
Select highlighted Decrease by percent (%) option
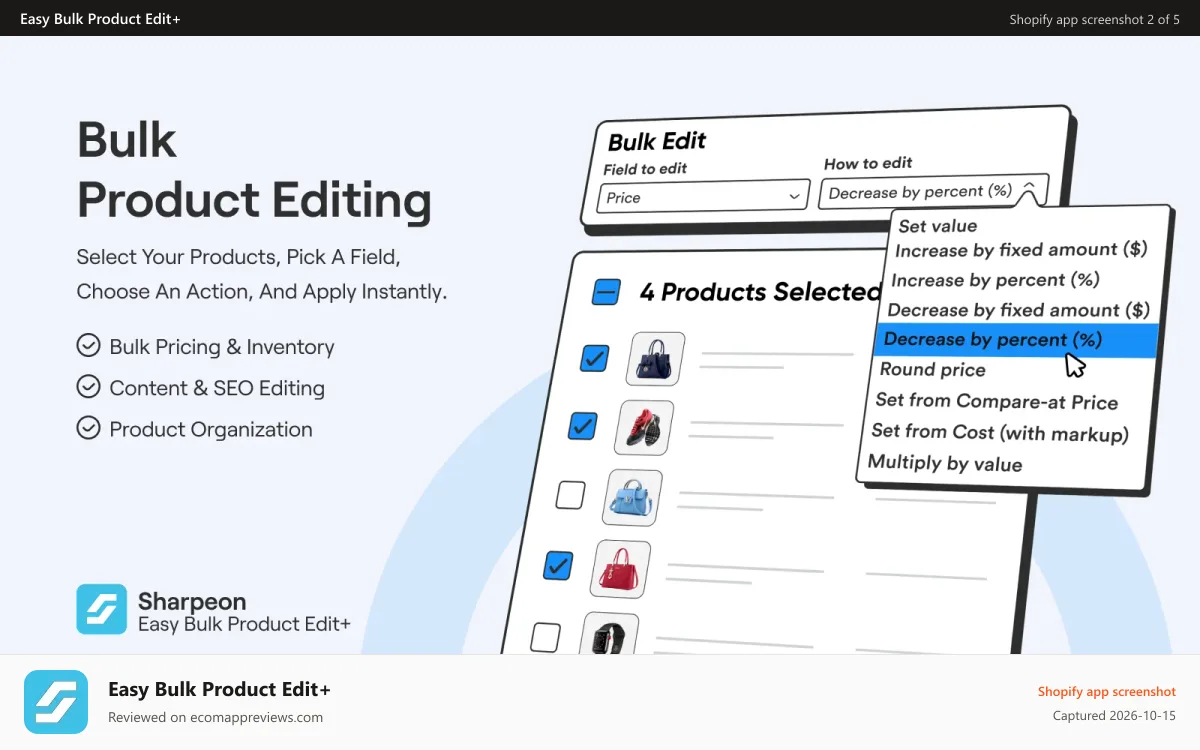point(1016,340)
